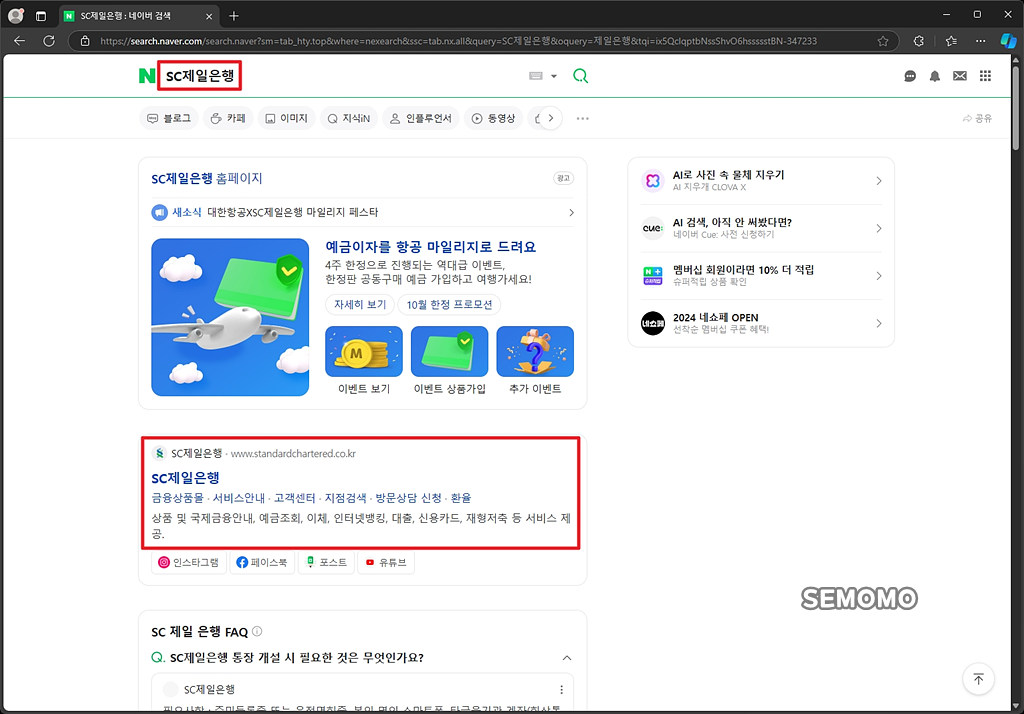Click the 10월 한정 프로모션 button
Image resolution: width=1024 pixels, height=714 pixels.
(x=449, y=304)
